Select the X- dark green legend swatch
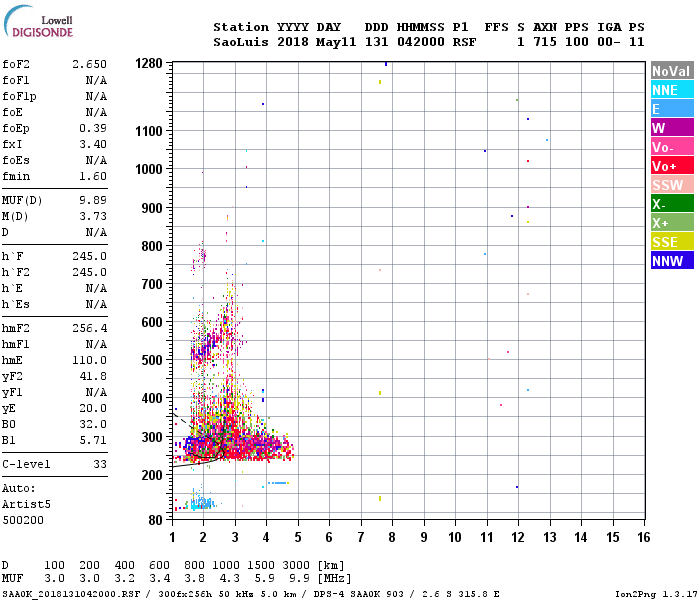 (x=672, y=204)
